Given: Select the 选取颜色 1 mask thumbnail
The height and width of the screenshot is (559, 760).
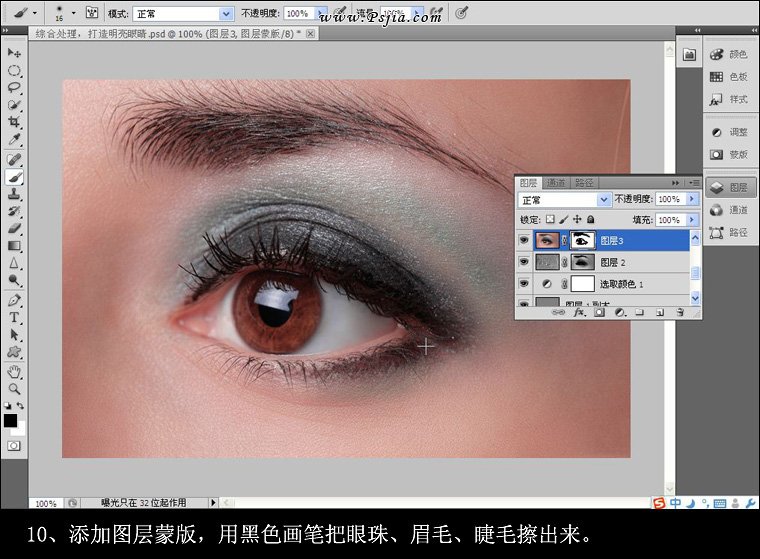Looking at the screenshot, I should pos(583,284).
